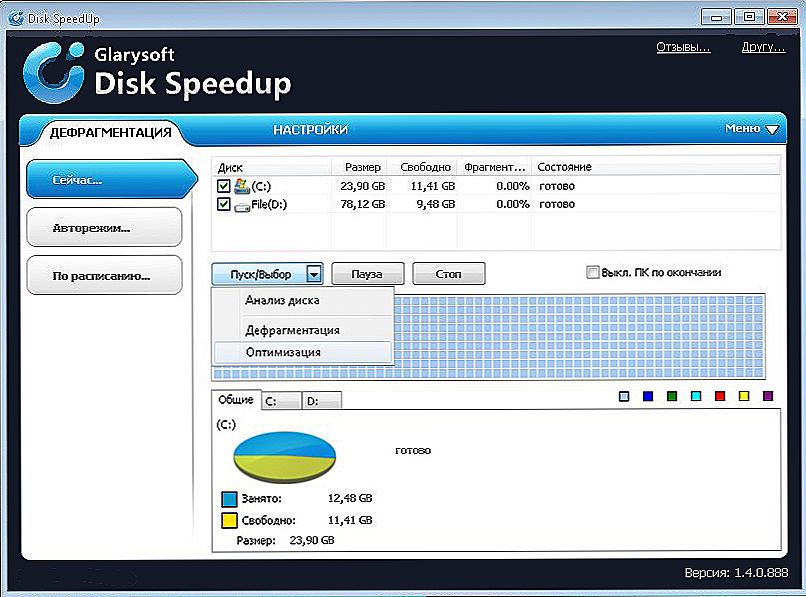Switch to the НАСТРОЙКИ tab
This screenshot has width=806, height=597.
[x=310, y=130]
